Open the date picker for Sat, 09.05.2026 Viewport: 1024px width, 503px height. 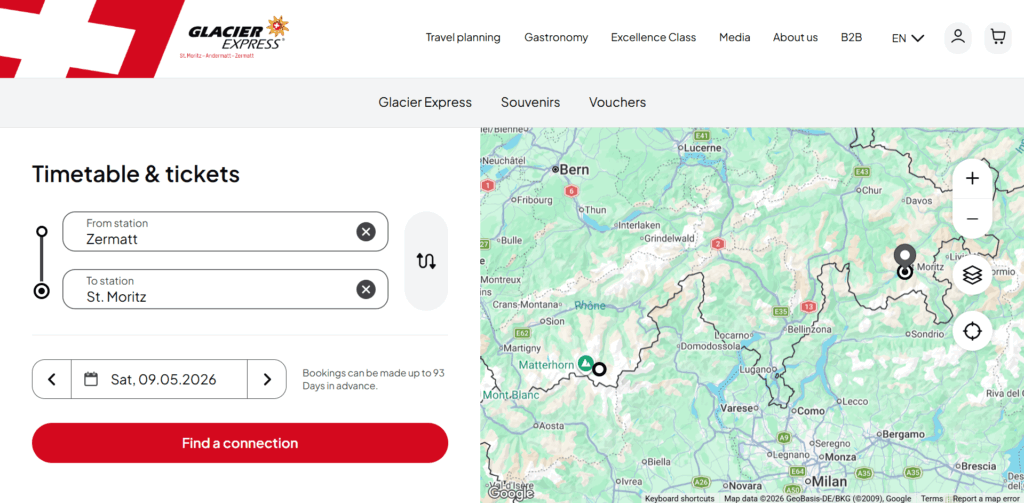160,379
